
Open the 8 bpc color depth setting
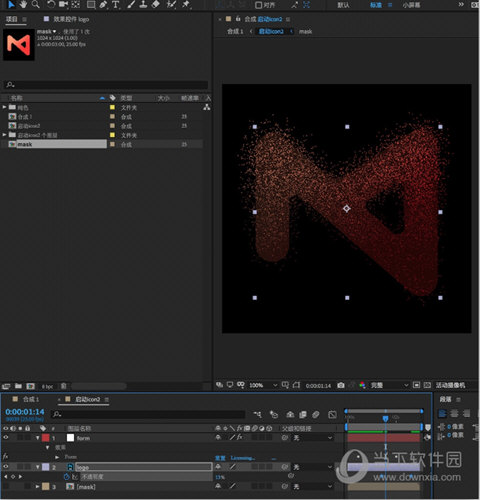pyautogui.click(x=47, y=386)
